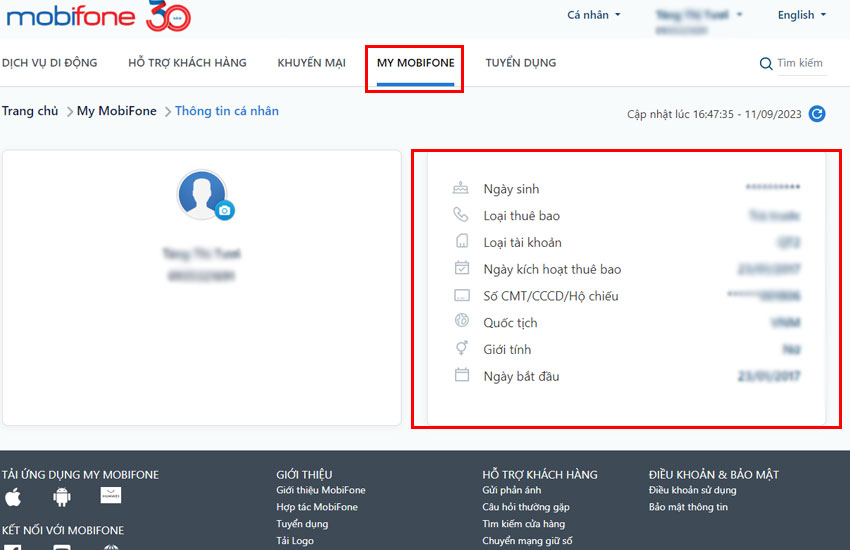850x550 pixels.
Task: Open the English language dropdown
Action: (802, 15)
